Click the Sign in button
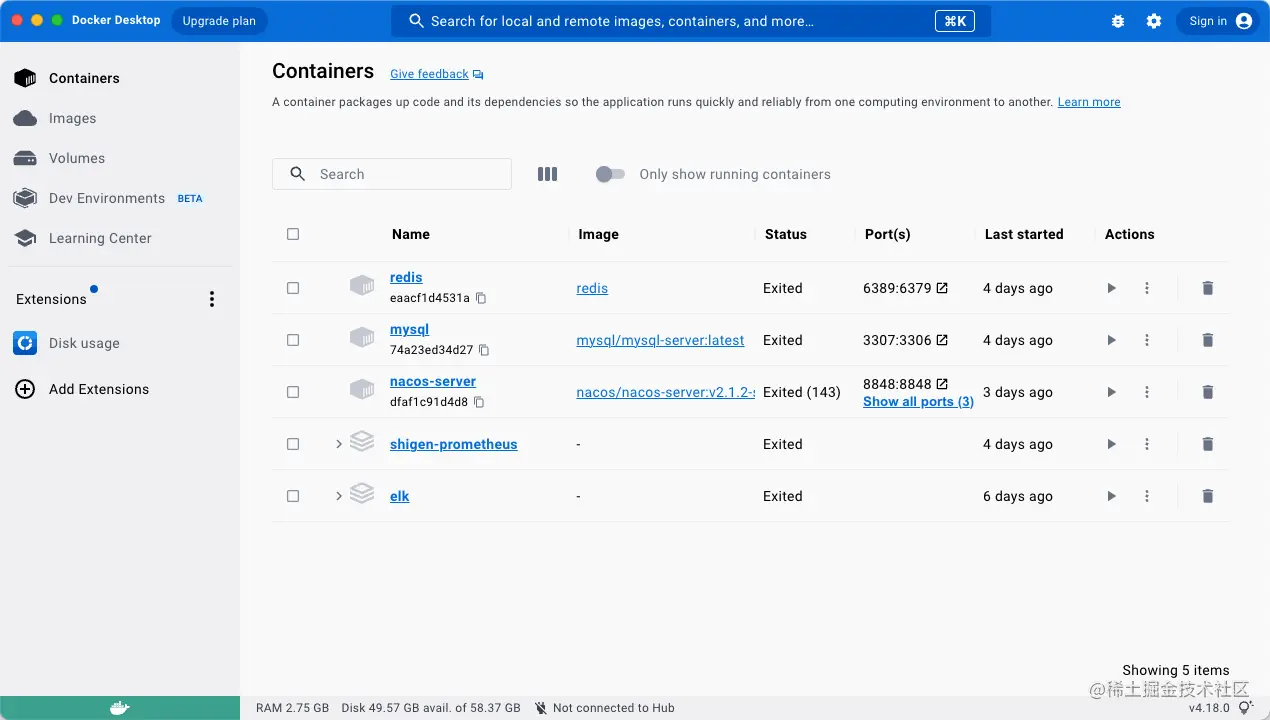 (1217, 21)
